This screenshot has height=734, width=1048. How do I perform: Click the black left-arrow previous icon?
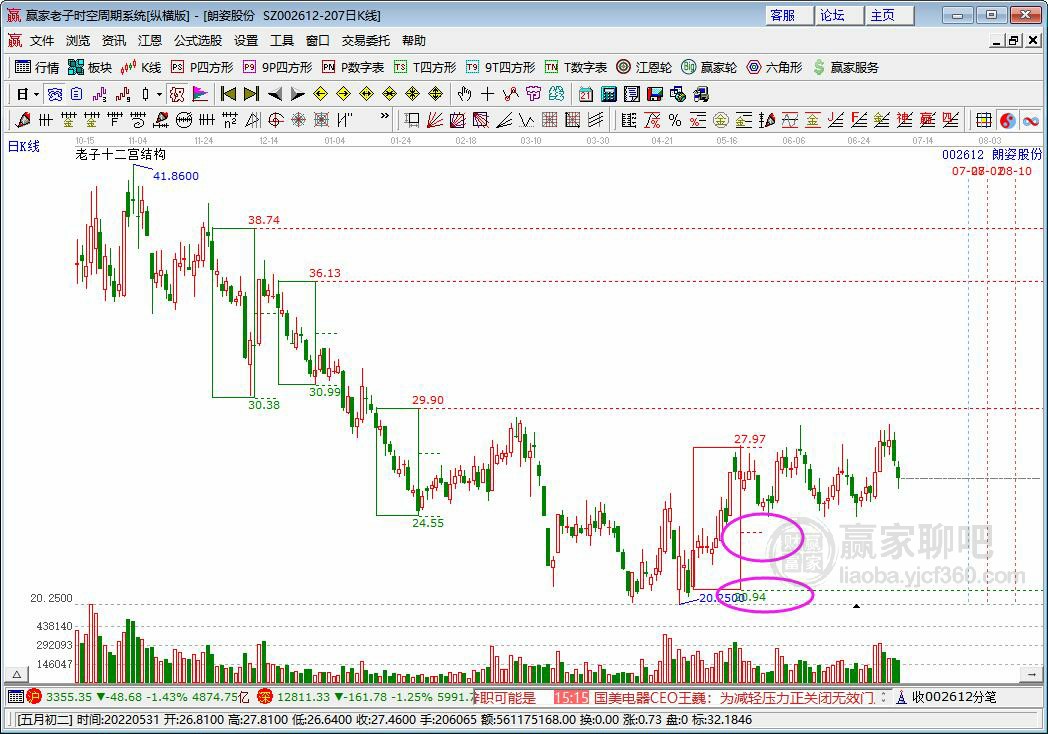click(x=275, y=94)
